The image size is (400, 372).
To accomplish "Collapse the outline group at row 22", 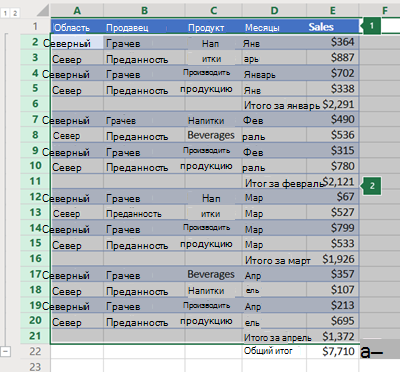I will (6, 351).
